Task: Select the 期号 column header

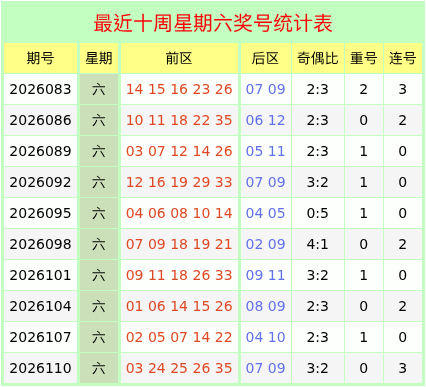Action: click(40, 58)
